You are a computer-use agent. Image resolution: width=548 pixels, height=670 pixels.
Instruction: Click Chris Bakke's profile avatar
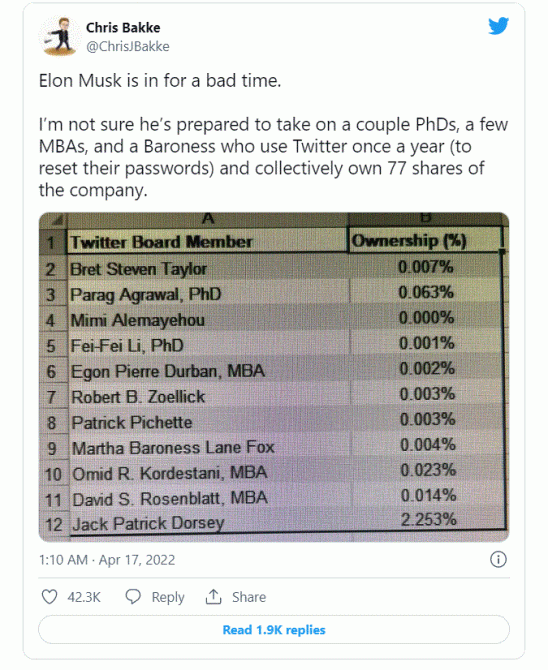(x=59, y=36)
